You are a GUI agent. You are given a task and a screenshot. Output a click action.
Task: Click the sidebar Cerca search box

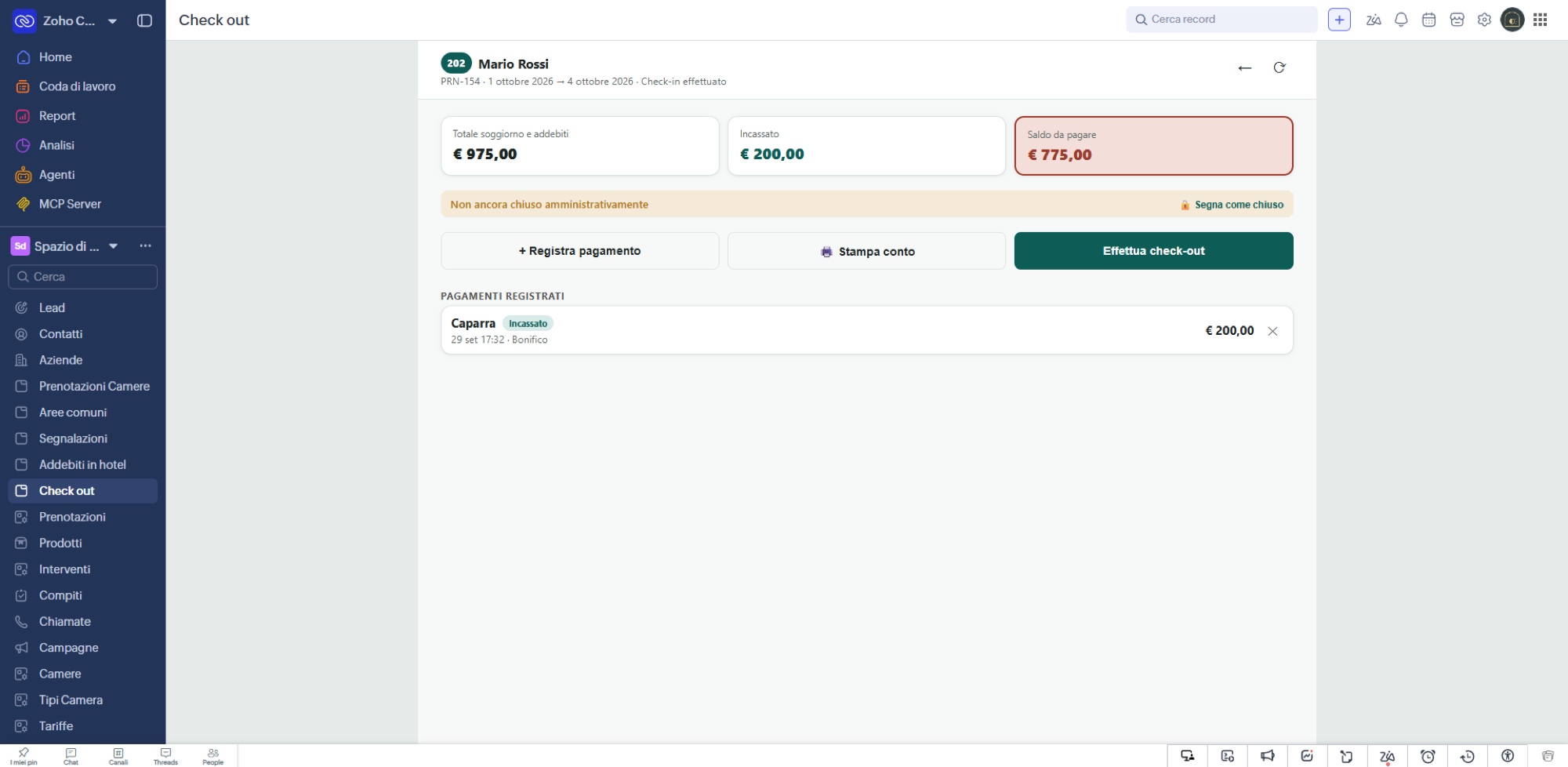coord(82,277)
